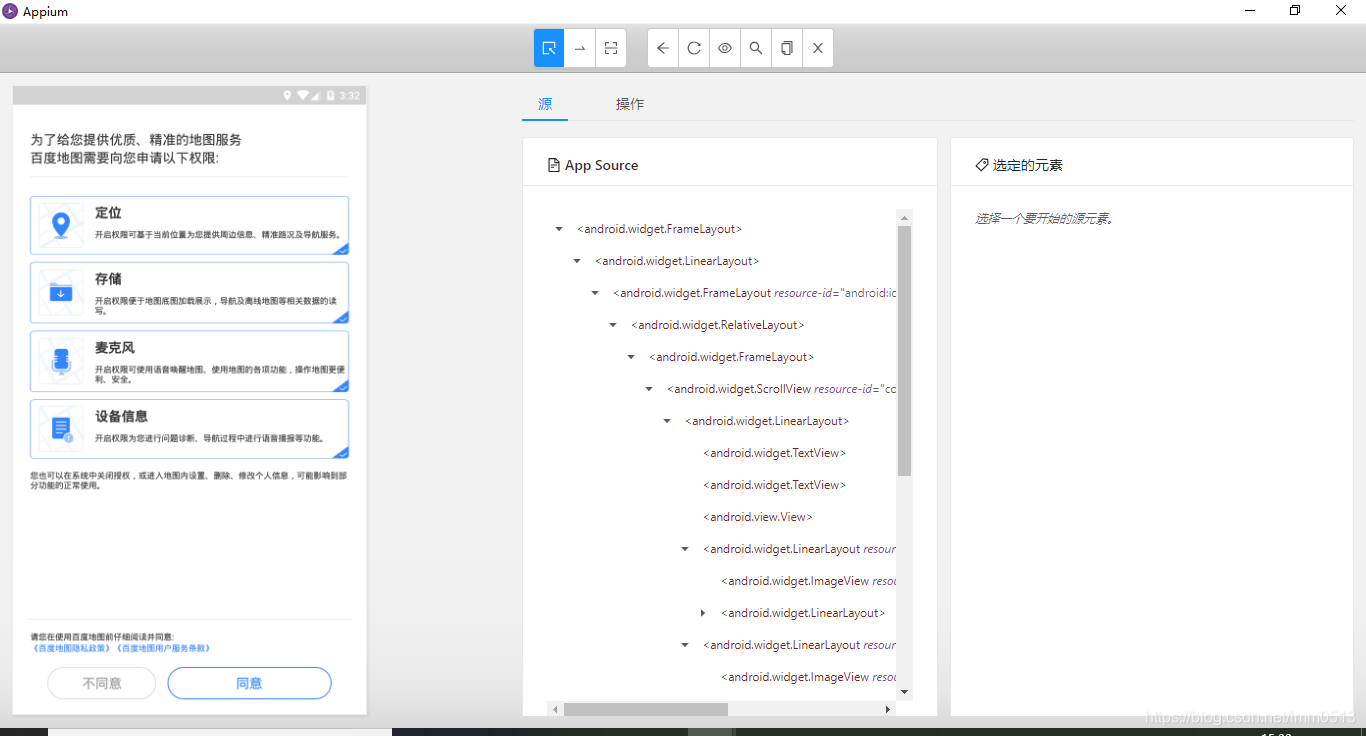Select the first android.widget.ImageView row
This screenshot has height=736, width=1366.
point(808,581)
